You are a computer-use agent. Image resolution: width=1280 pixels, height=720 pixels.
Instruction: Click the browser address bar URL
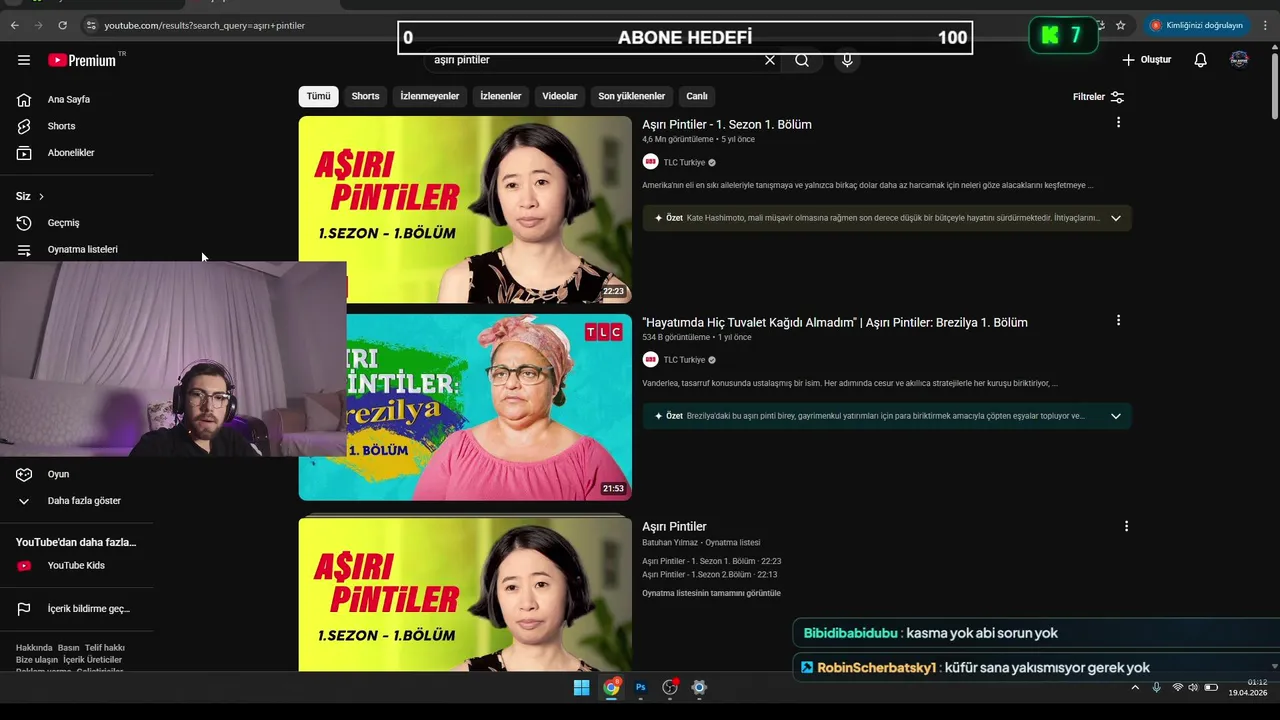(204, 25)
